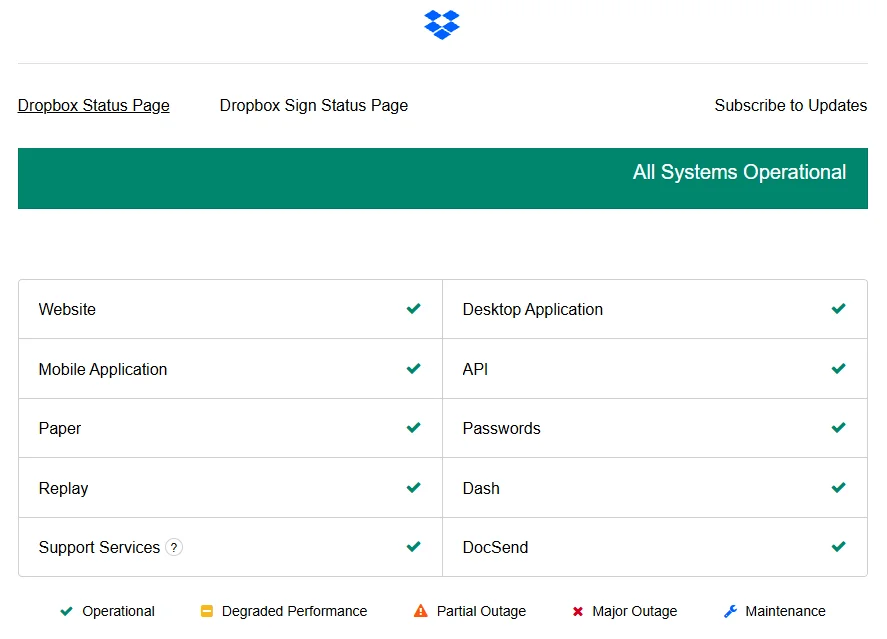Click the Desktop Application operational checkmark
Image resolution: width=887 pixels, height=639 pixels.
(838, 309)
